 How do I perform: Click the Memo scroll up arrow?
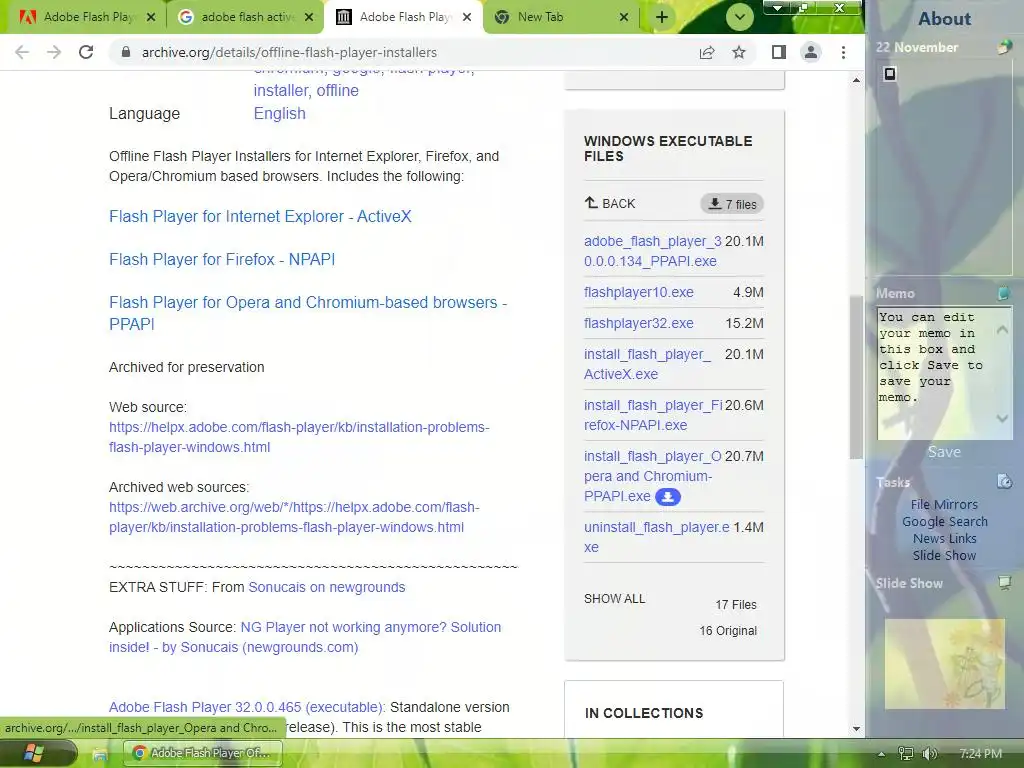point(1002,330)
